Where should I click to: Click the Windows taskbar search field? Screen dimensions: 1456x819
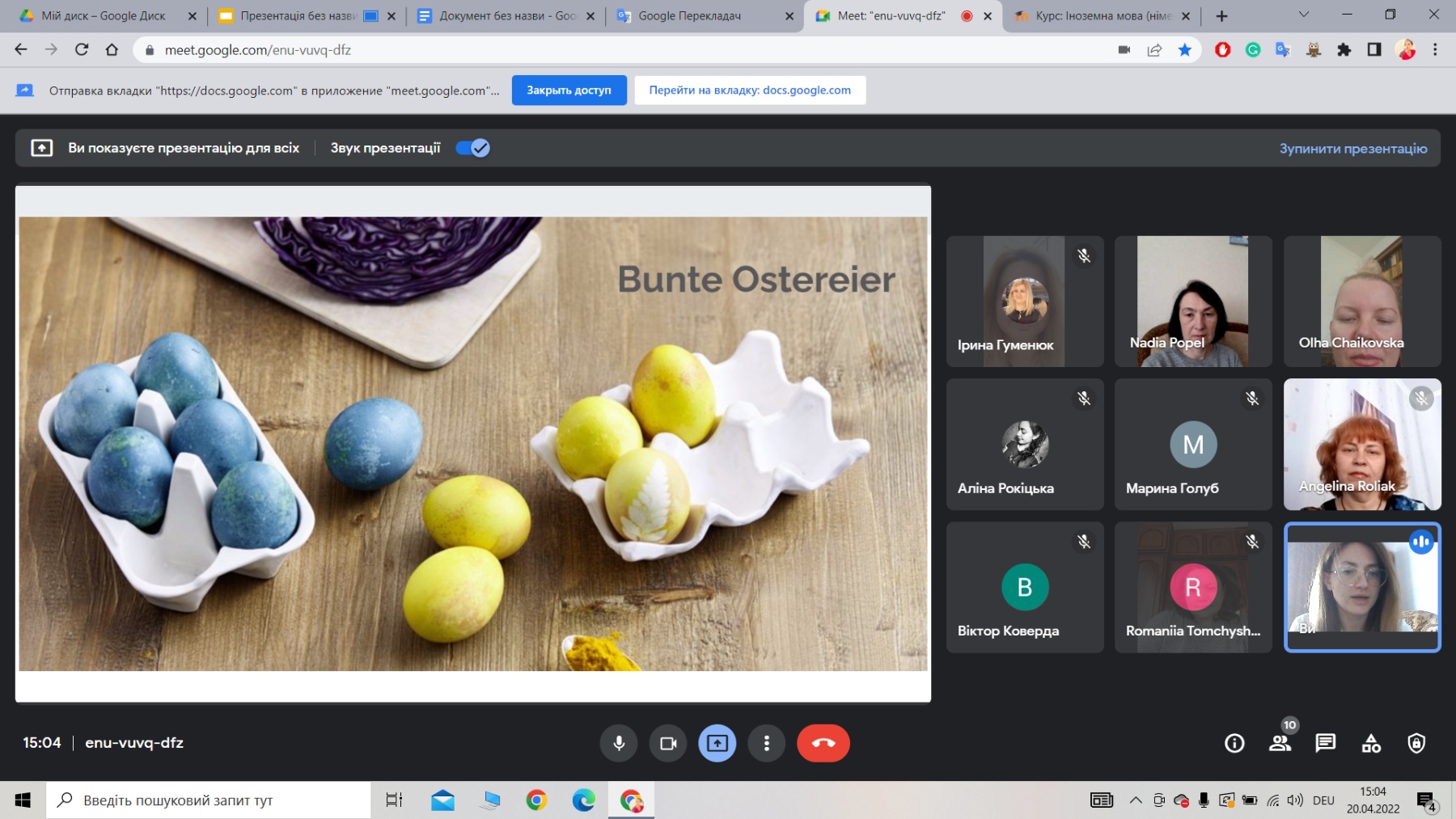(208, 800)
